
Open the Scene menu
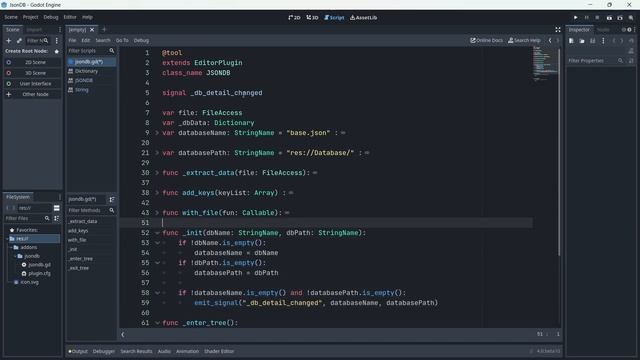click(x=11, y=17)
